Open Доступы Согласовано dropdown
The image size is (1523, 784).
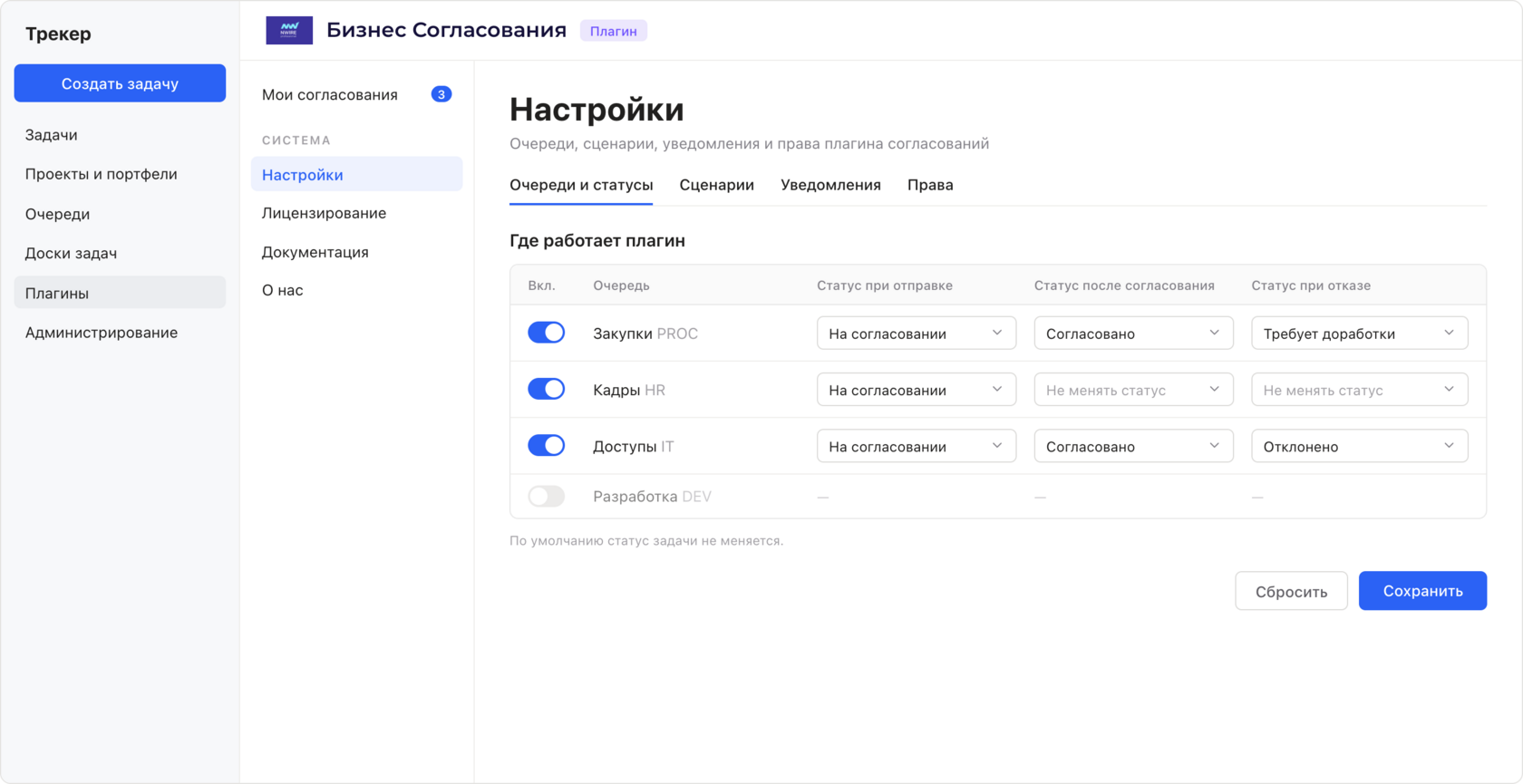tap(1134, 446)
